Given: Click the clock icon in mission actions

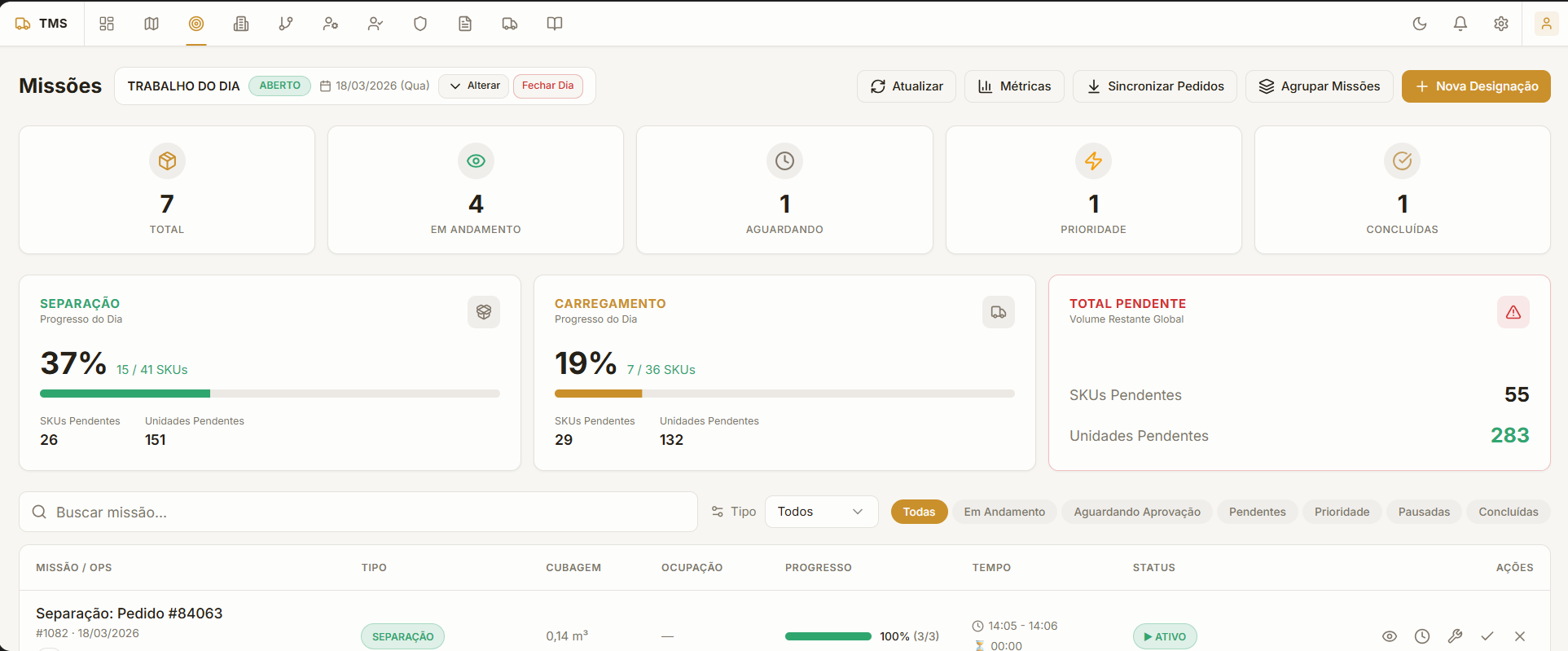Looking at the screenshot, I should 1422,636.
